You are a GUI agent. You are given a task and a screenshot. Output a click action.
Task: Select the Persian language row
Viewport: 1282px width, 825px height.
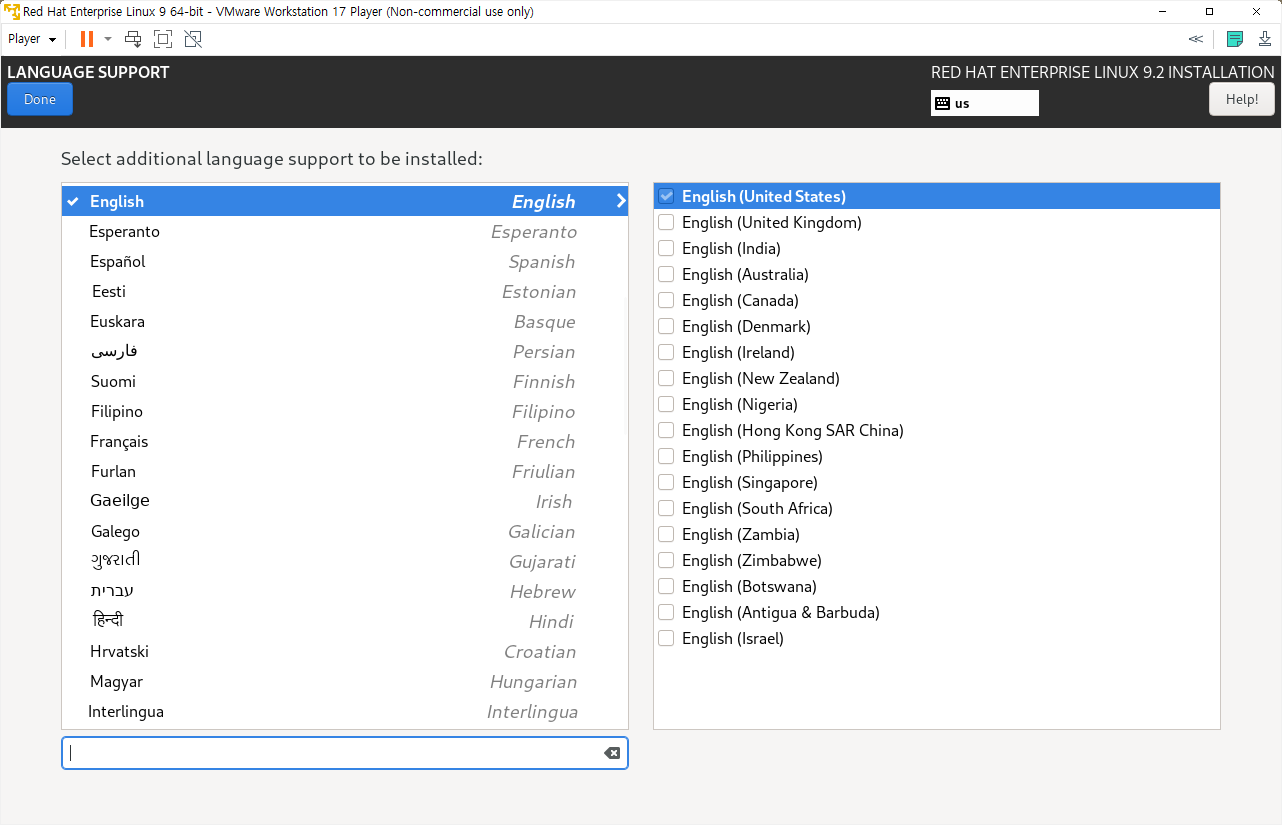pos(345,351)
